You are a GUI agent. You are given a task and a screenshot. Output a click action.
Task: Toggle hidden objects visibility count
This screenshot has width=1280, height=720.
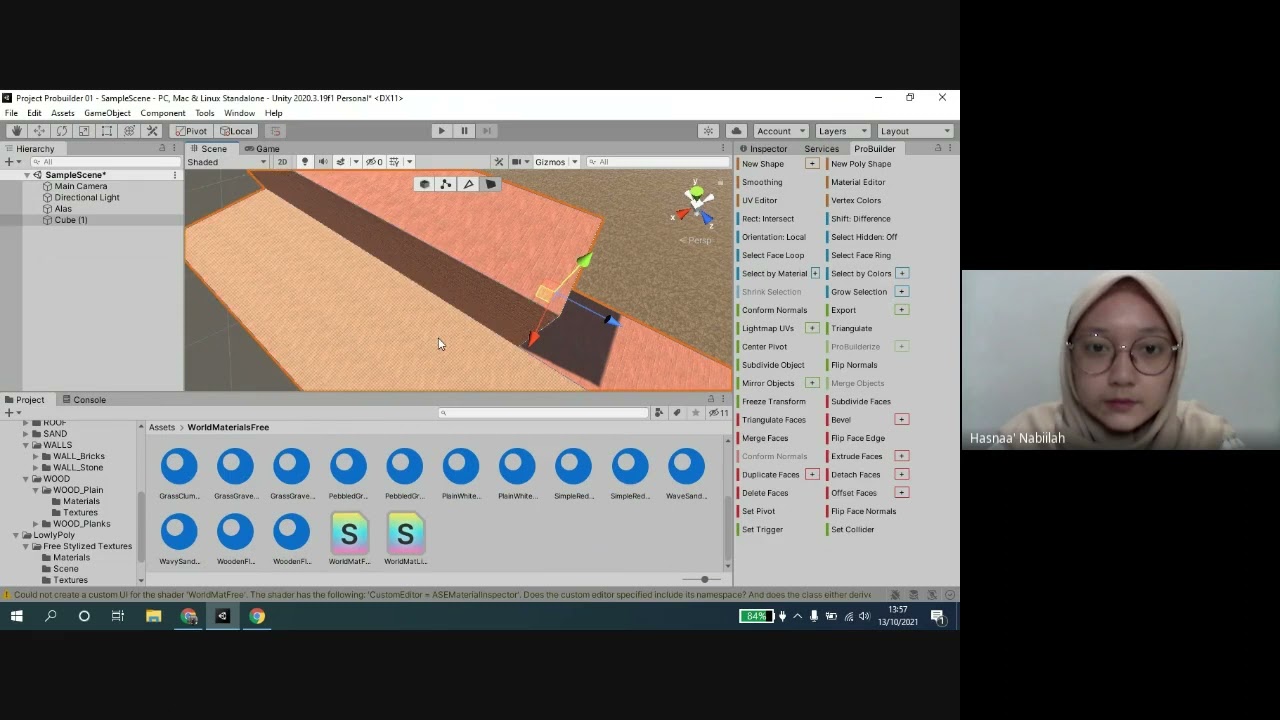click(374, 162)
